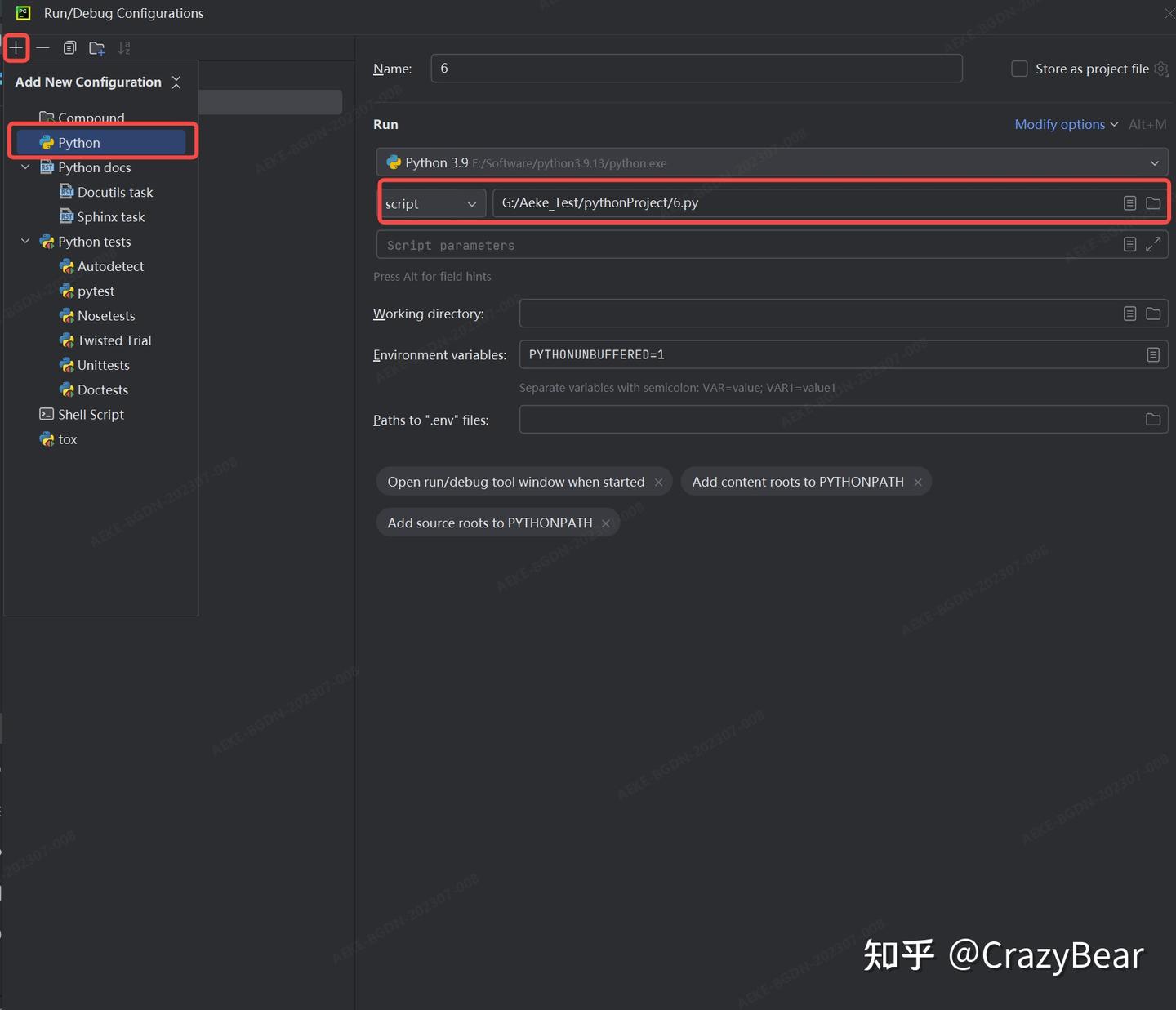Collapse the Add New Configuration popup
The image size is (1176, 1010).
tap(176, 82)
